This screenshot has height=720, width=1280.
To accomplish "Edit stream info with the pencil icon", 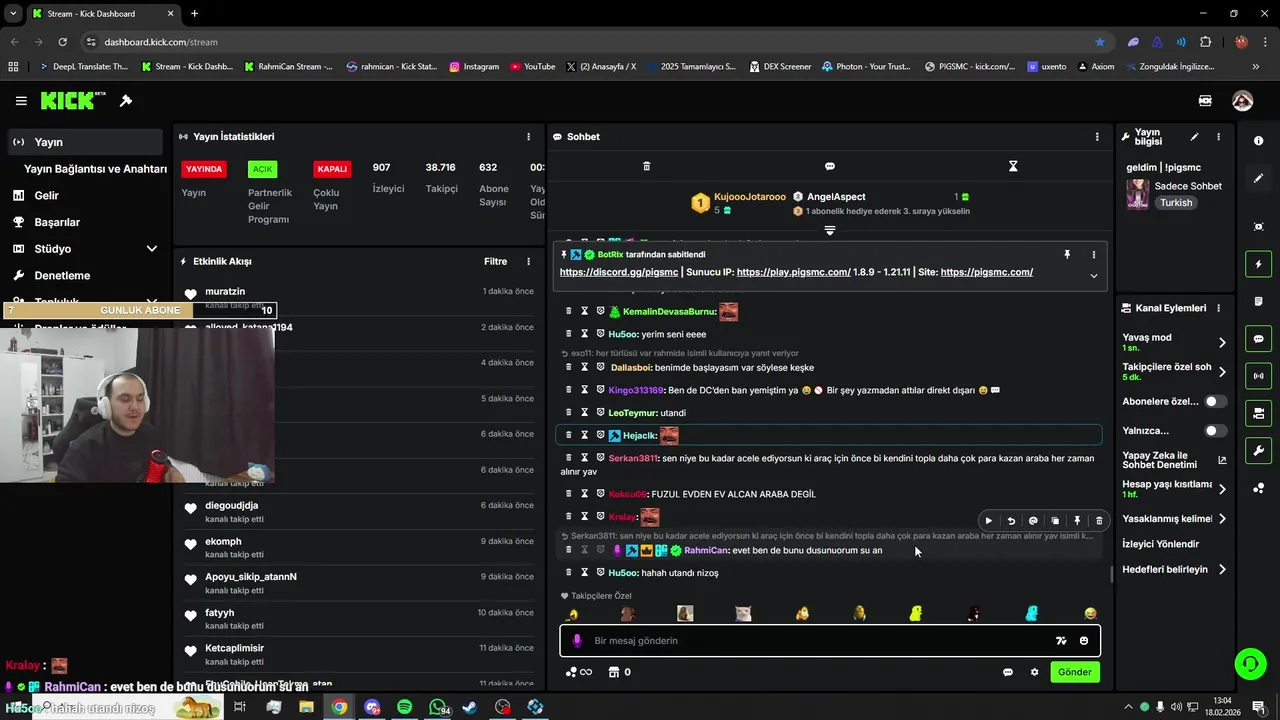I will (1194, 137).
